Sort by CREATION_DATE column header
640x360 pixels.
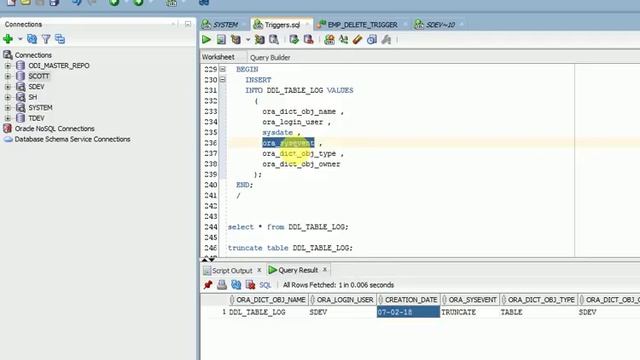(408, 300)
